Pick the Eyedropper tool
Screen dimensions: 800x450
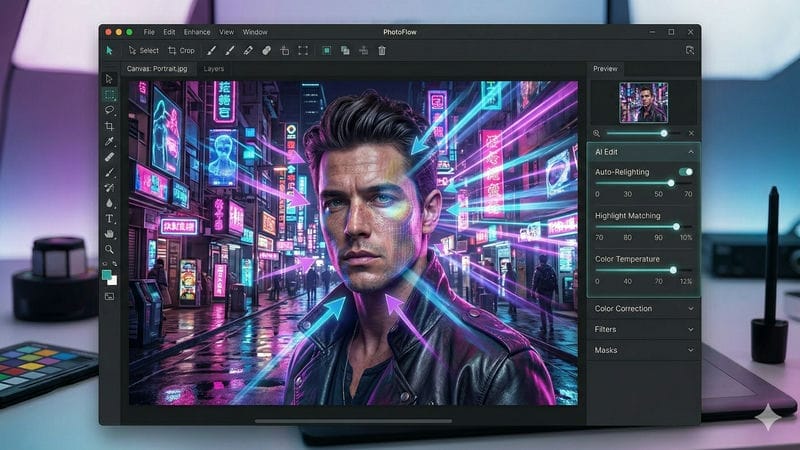point(110,142)
